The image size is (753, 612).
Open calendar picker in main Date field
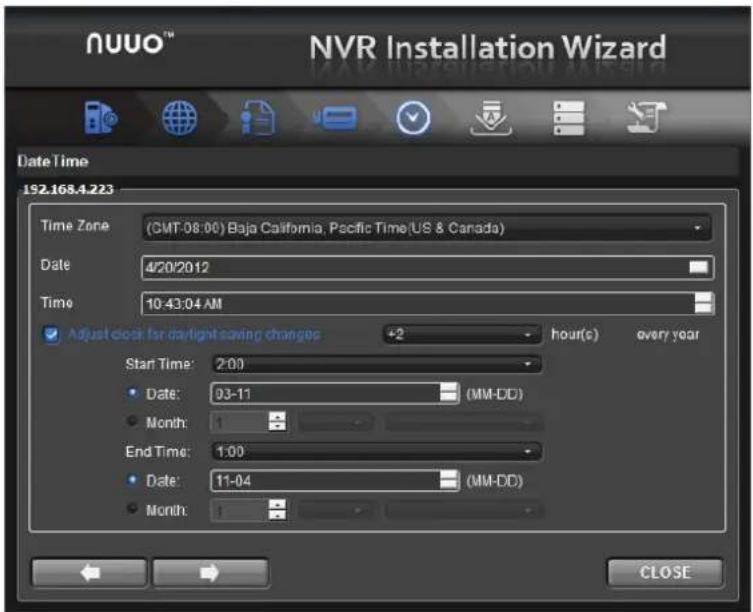tap(698, 267)
